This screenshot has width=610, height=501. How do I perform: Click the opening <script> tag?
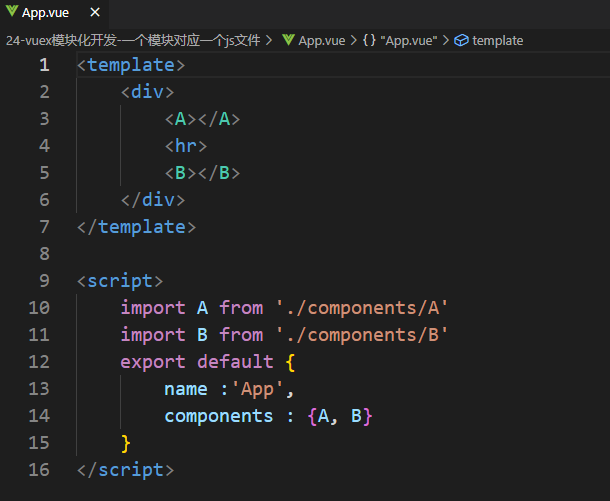(120, 281)
